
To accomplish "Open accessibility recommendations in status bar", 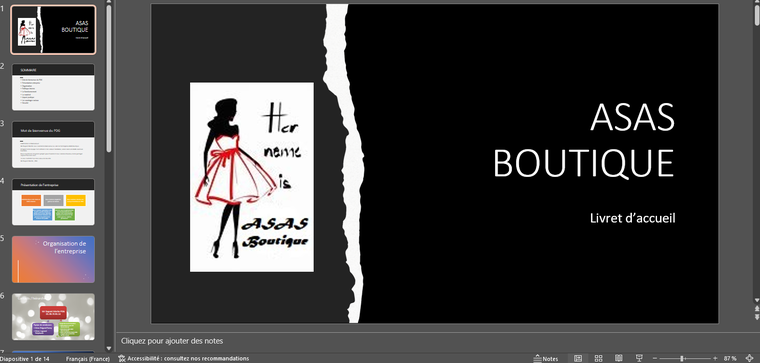I will click(184, 359).
